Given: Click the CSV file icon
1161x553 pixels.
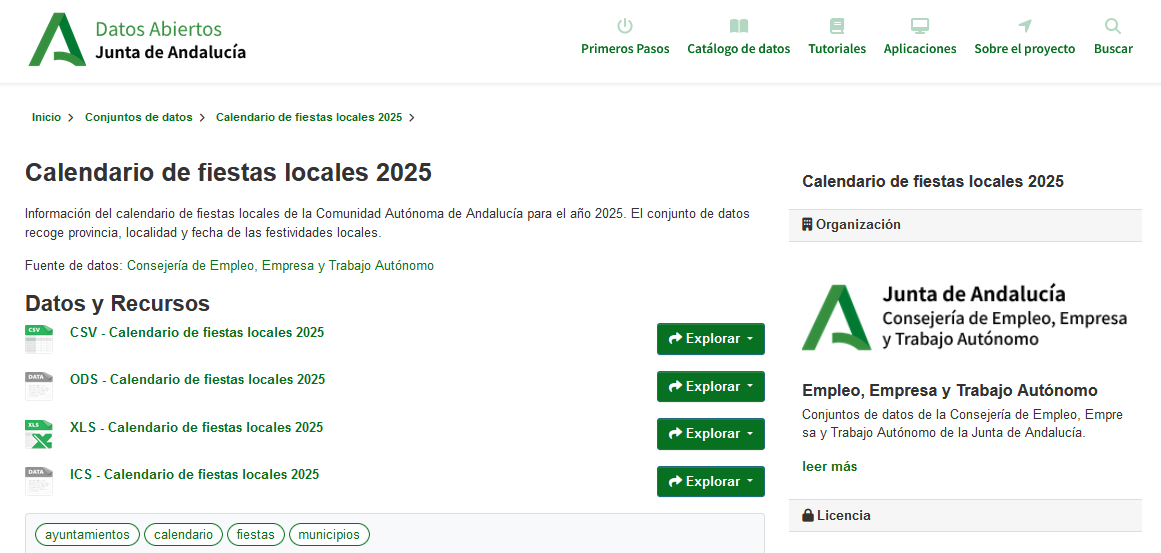Looking at the screenshot, I should (39, 339).
